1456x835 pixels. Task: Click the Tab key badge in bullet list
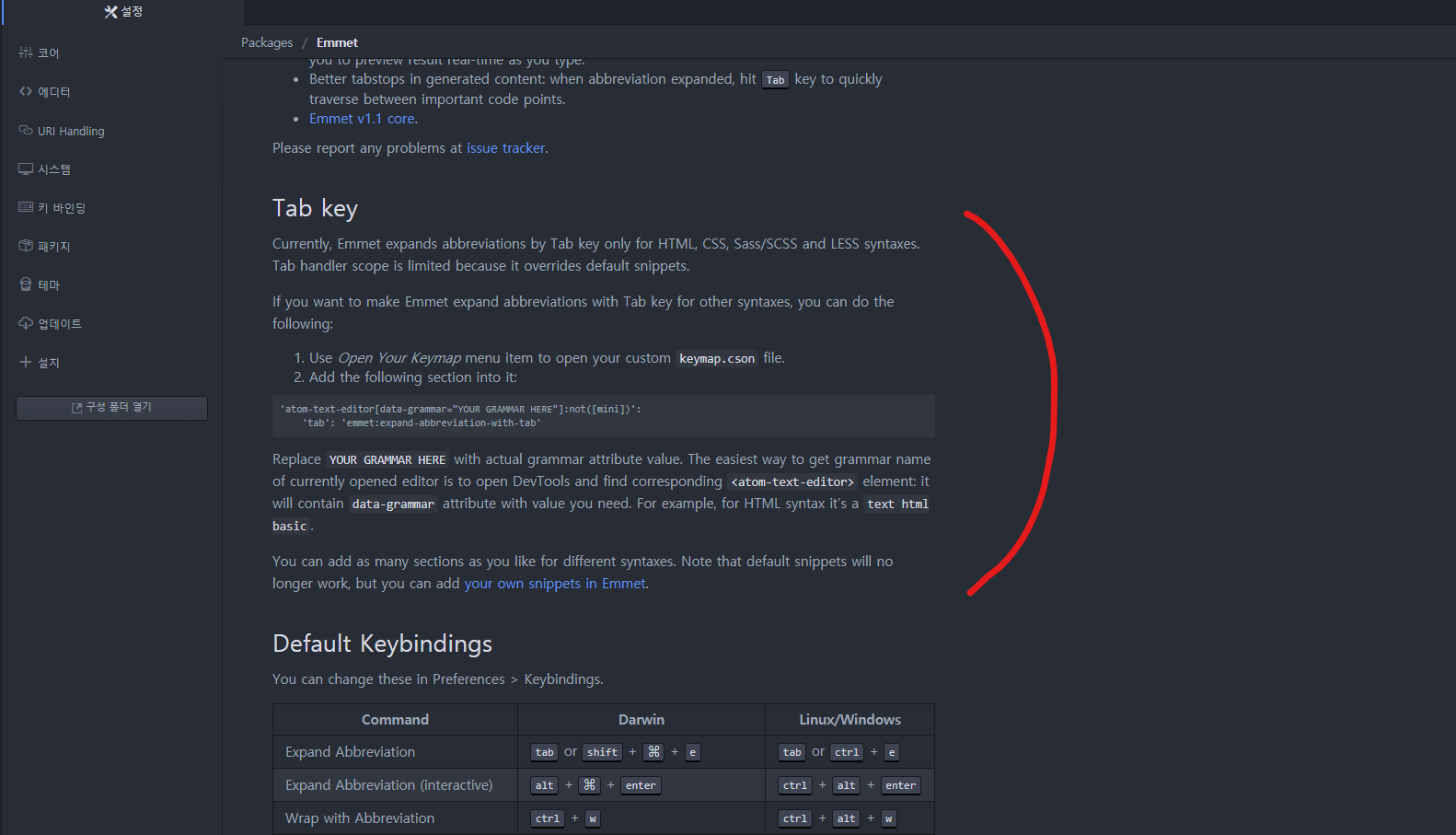pos(776,80)
